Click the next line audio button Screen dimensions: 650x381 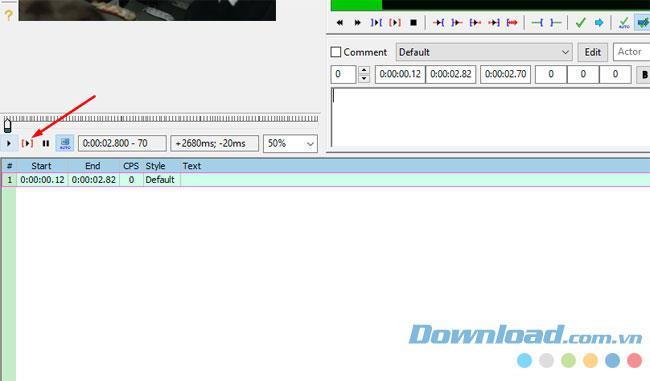[357, 22]
